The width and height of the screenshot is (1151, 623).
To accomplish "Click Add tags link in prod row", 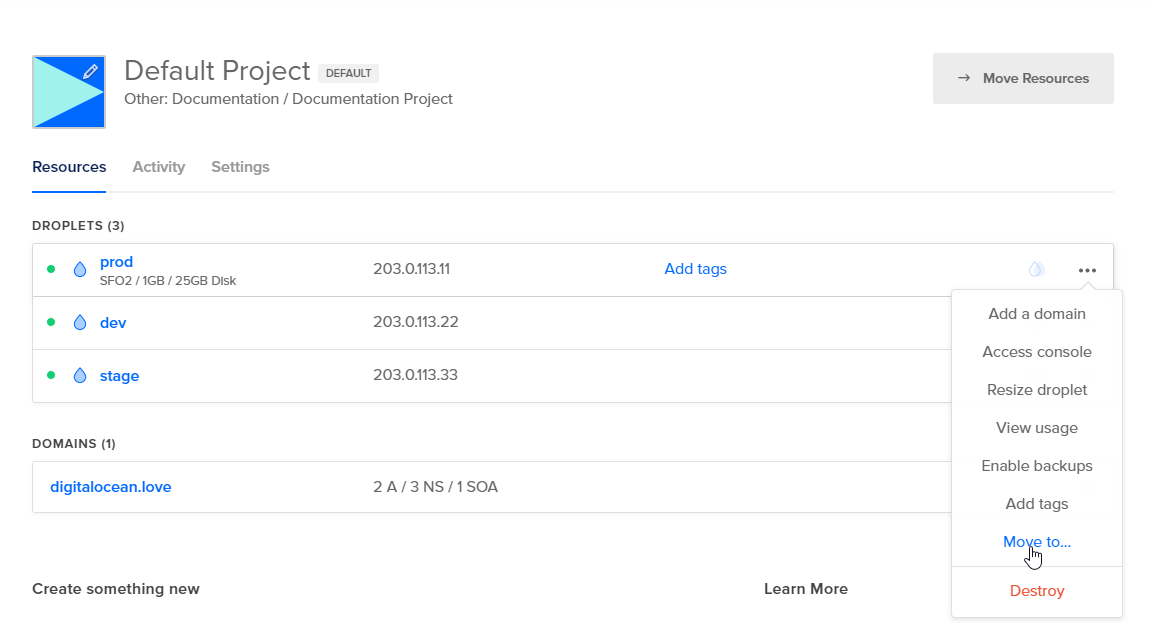I will pos(695,269).
